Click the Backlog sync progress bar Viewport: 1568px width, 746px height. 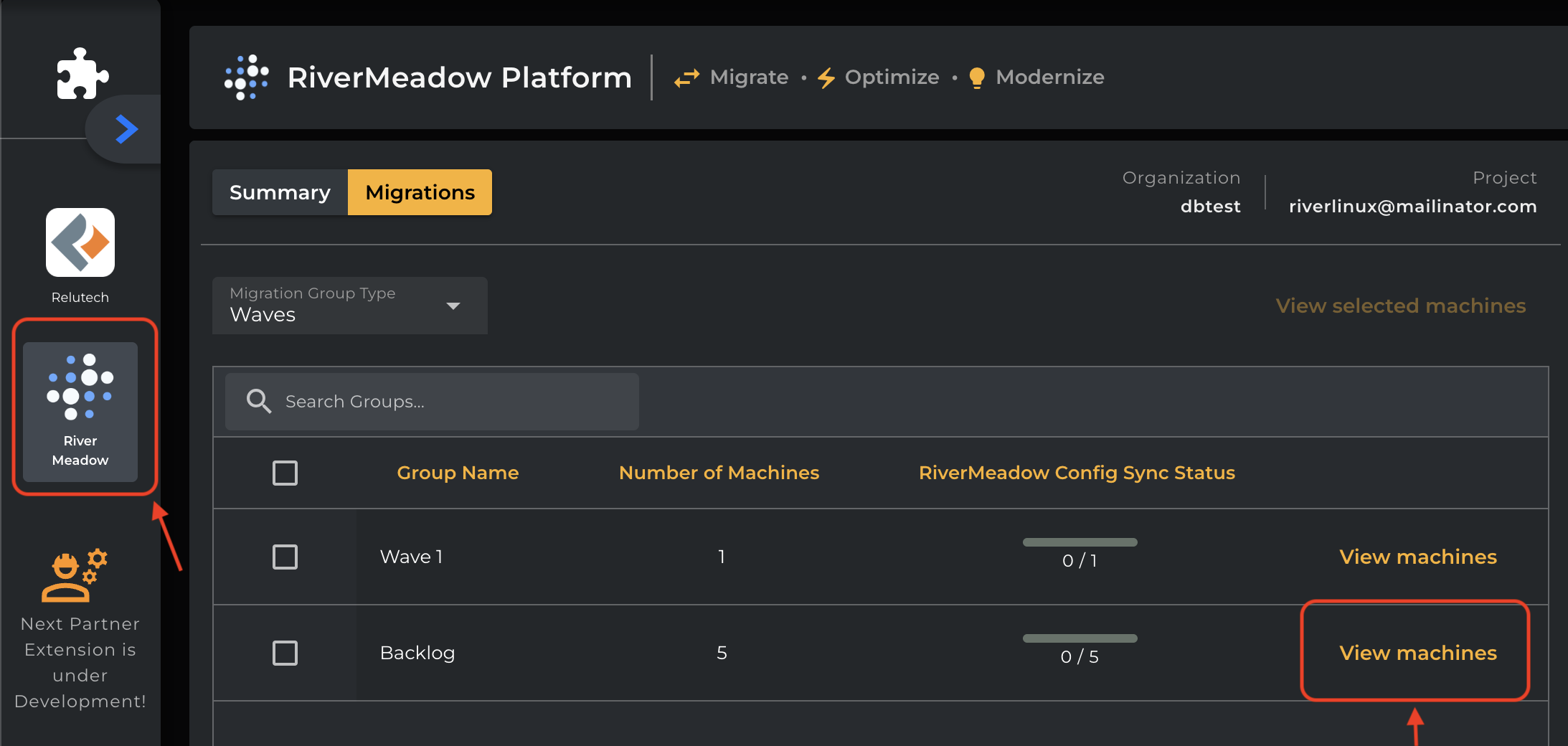coord(1080,638)
